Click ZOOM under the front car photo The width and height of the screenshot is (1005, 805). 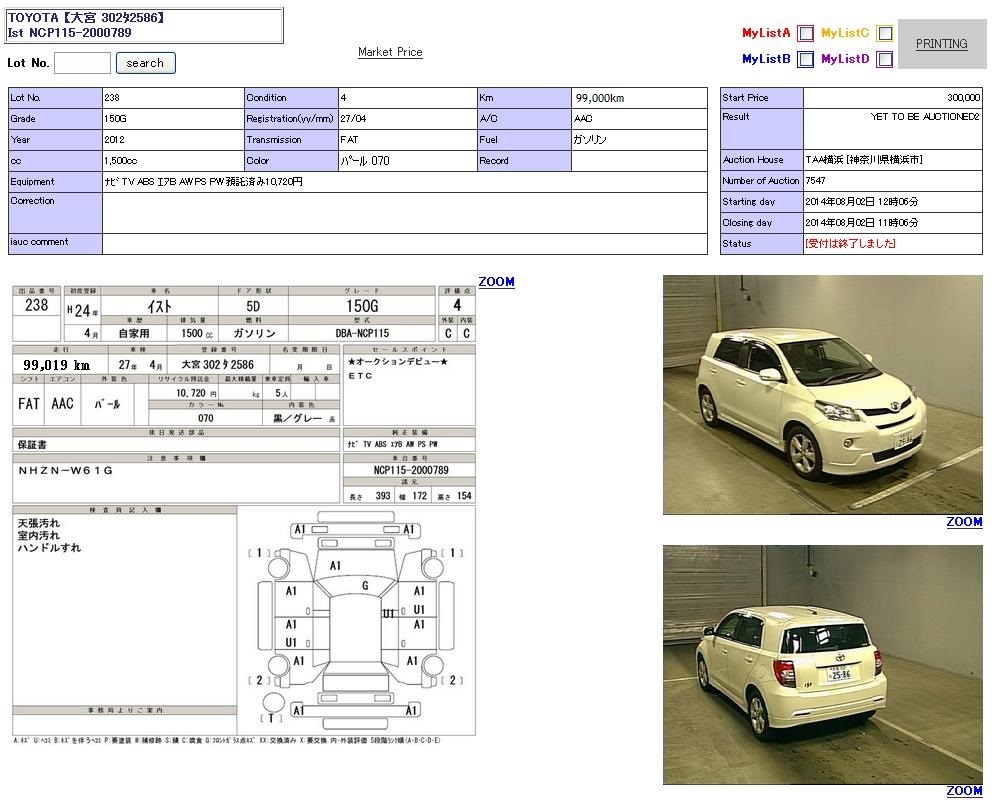pos(964,522)
